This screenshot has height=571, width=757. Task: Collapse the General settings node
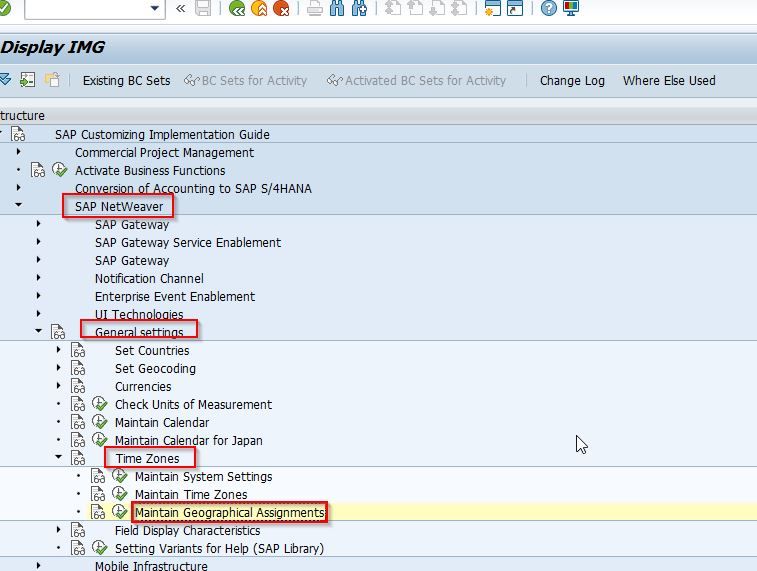[39, 331]
